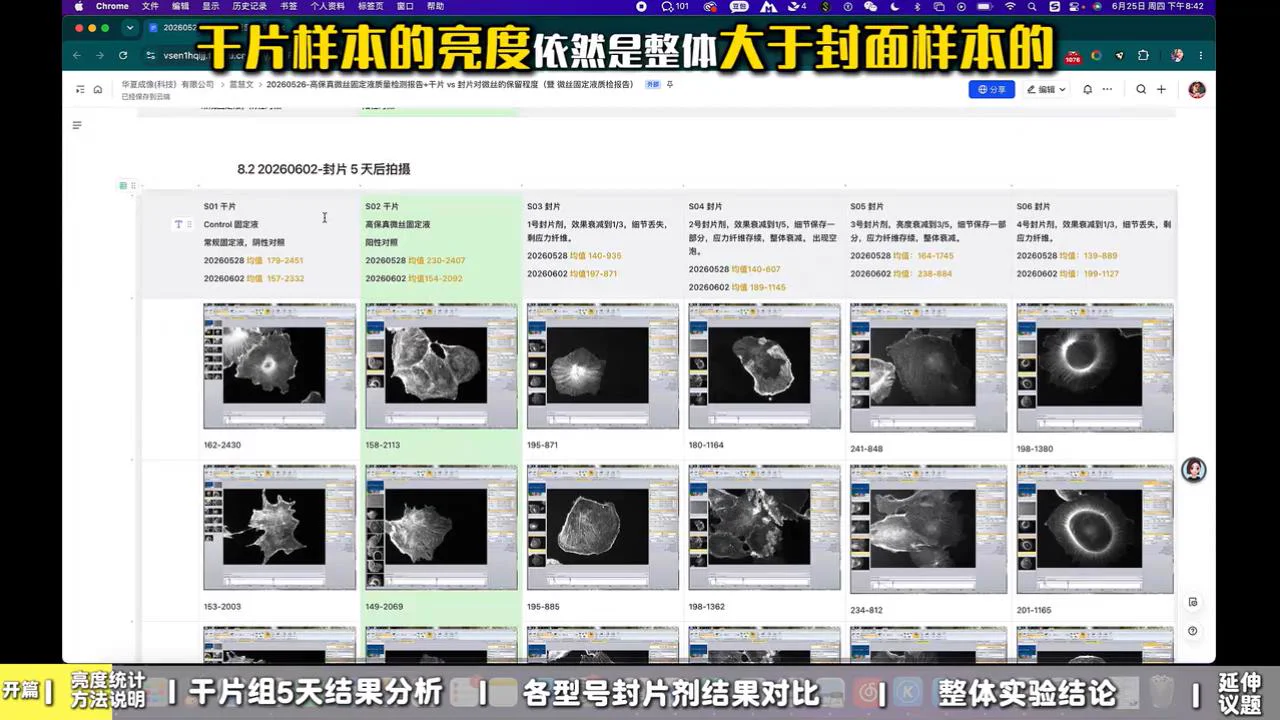Open the thumbnail captioned 195-885
This screenshot has height=720, width=1280.
pos(603,527)
